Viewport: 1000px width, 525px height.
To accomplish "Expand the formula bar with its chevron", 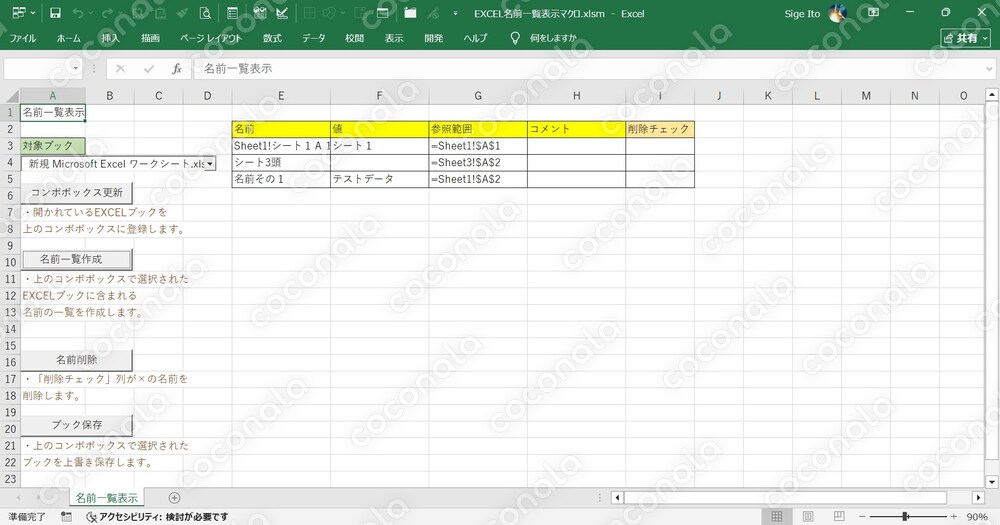I will [x=989, y=68].
